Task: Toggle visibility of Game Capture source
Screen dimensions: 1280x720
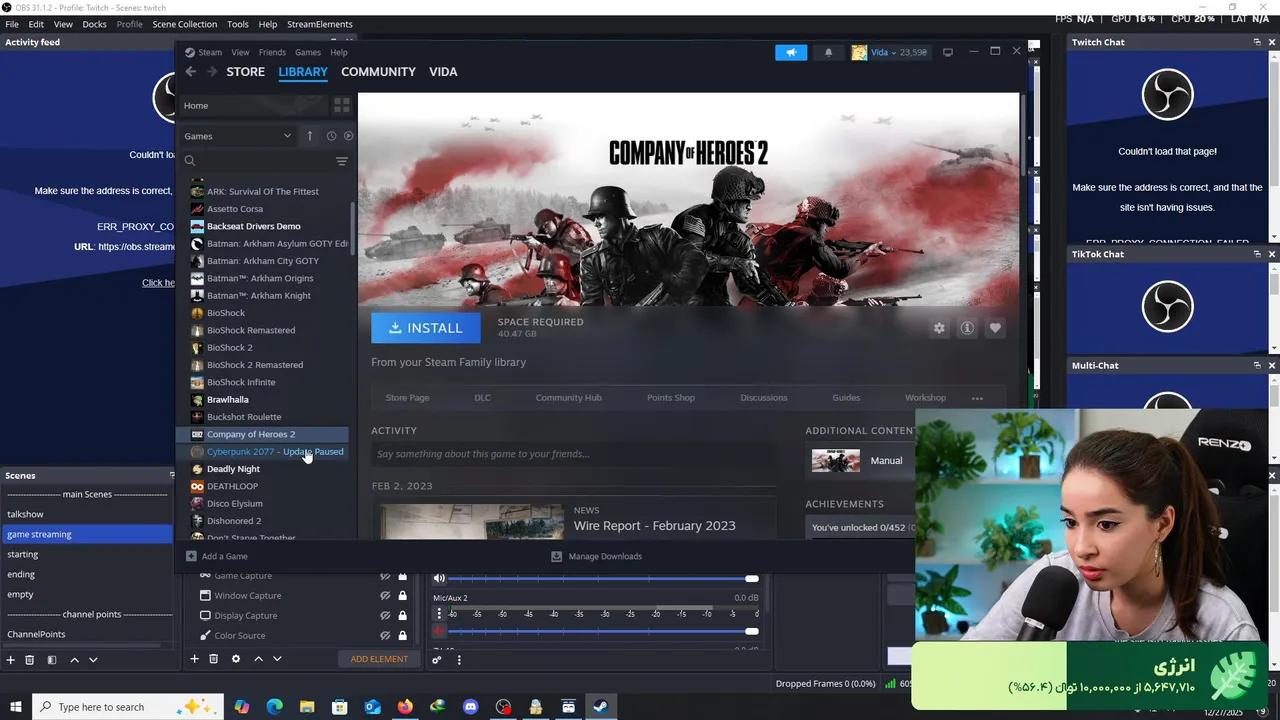Action: coord(385,576)
